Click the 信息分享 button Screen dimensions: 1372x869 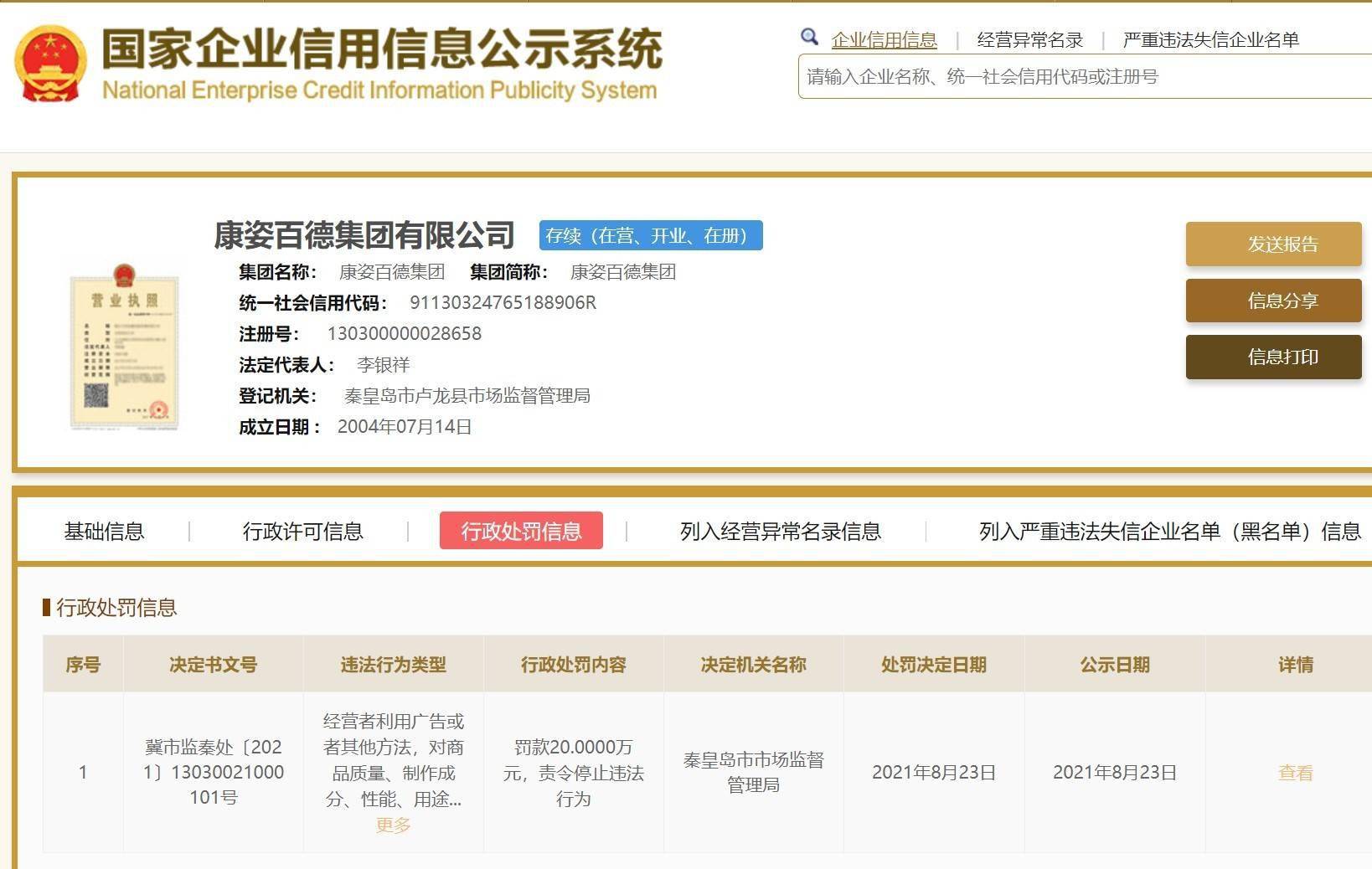1273,301
